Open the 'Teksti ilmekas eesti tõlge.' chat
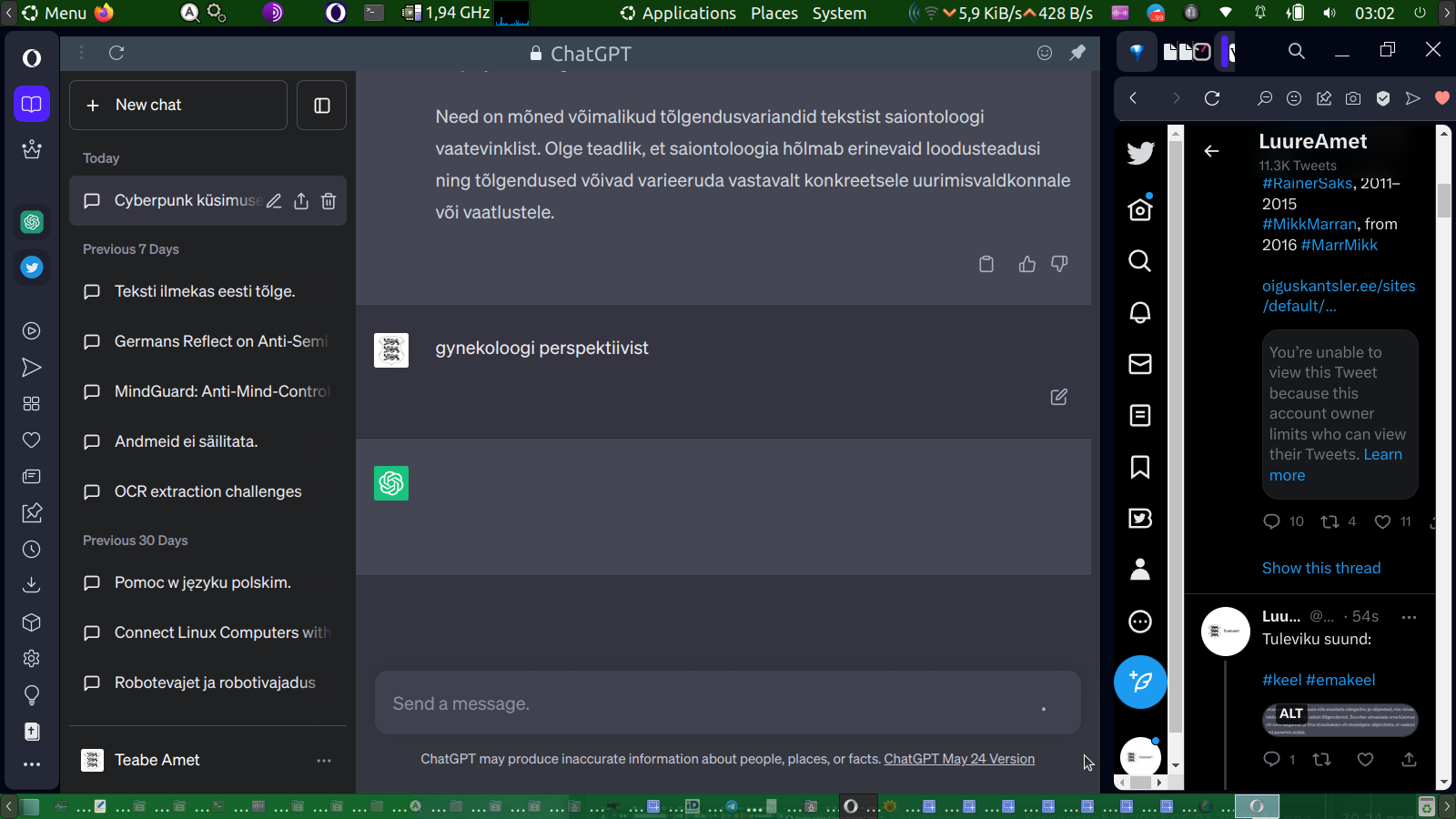Screen dimensions: 1456x819 click(207, 291)
